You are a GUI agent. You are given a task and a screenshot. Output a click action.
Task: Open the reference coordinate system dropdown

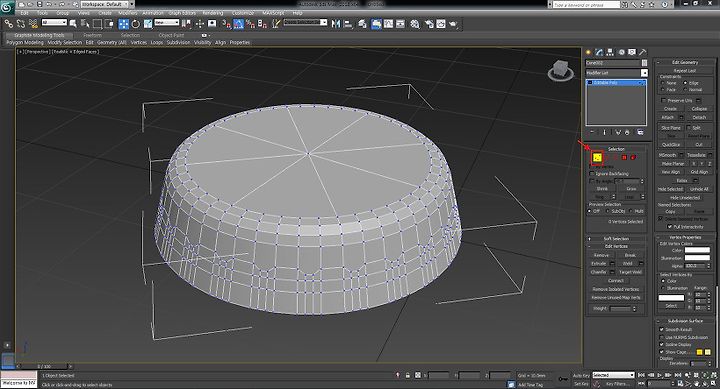click(x=166, y=23)
